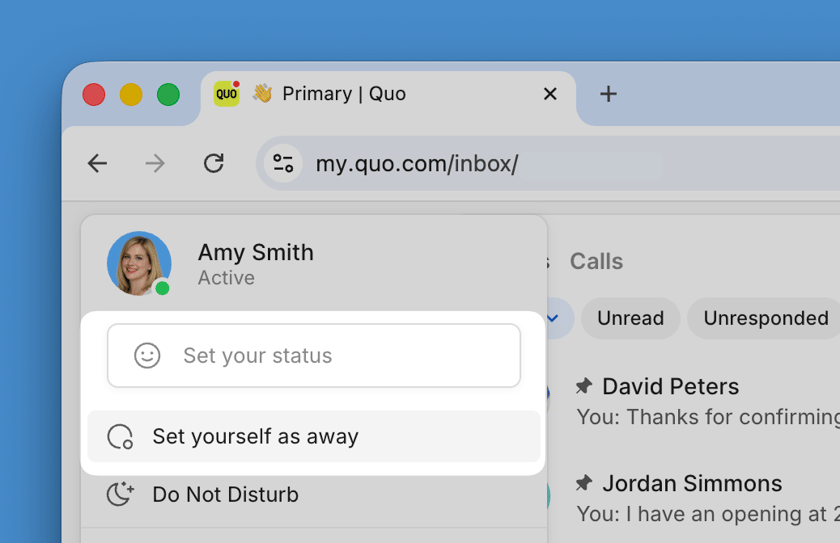Image resolution: width=840 pixels, height=543 pixels.
Task: Filter by Unresponded conversations
Action: 765,318
